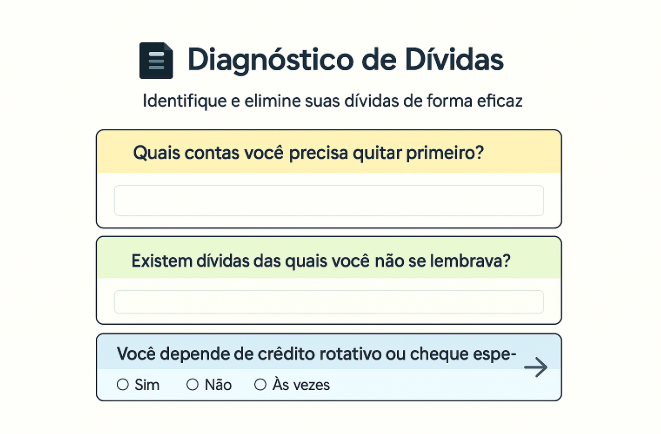661x434 pixels.
Task: Click the empty blue area right of "Às vezes"
Action: [x=430, y=385]
